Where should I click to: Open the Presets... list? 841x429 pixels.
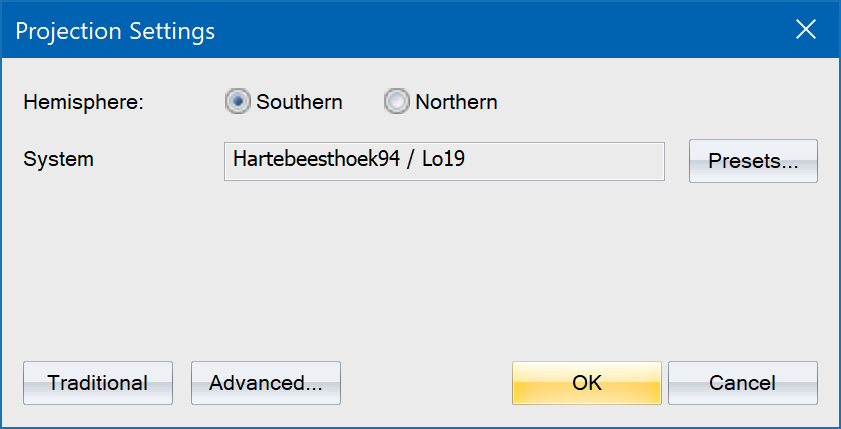click(x=753, y=161)
